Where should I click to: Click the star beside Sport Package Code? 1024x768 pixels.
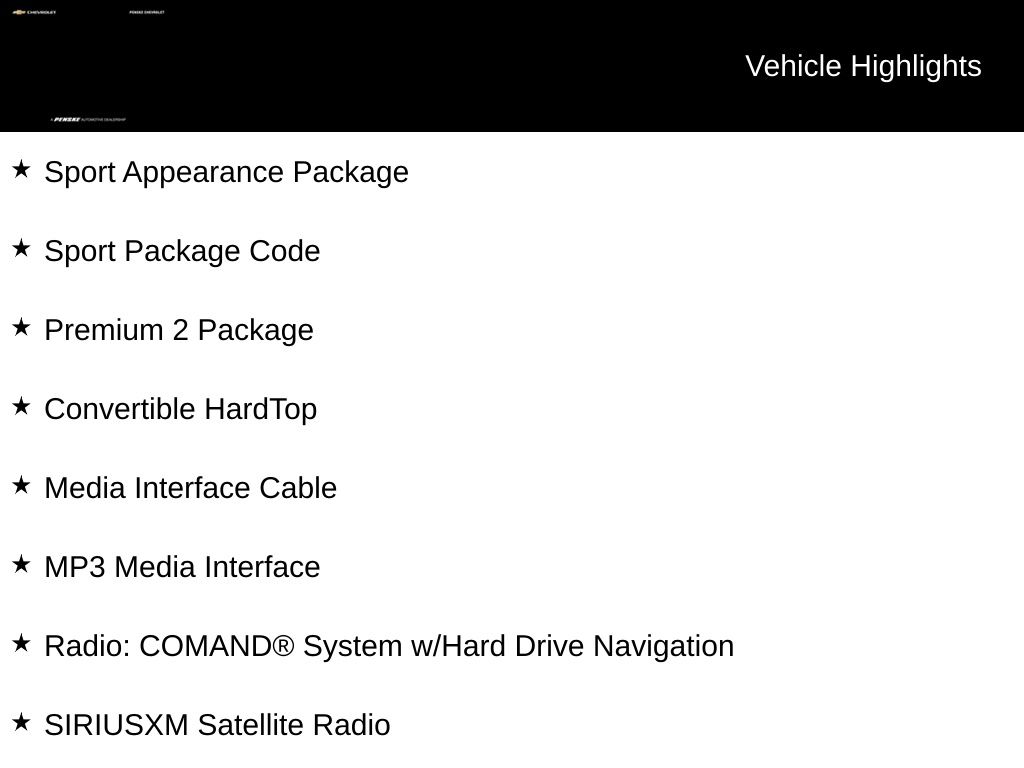(x=21, y=248)
